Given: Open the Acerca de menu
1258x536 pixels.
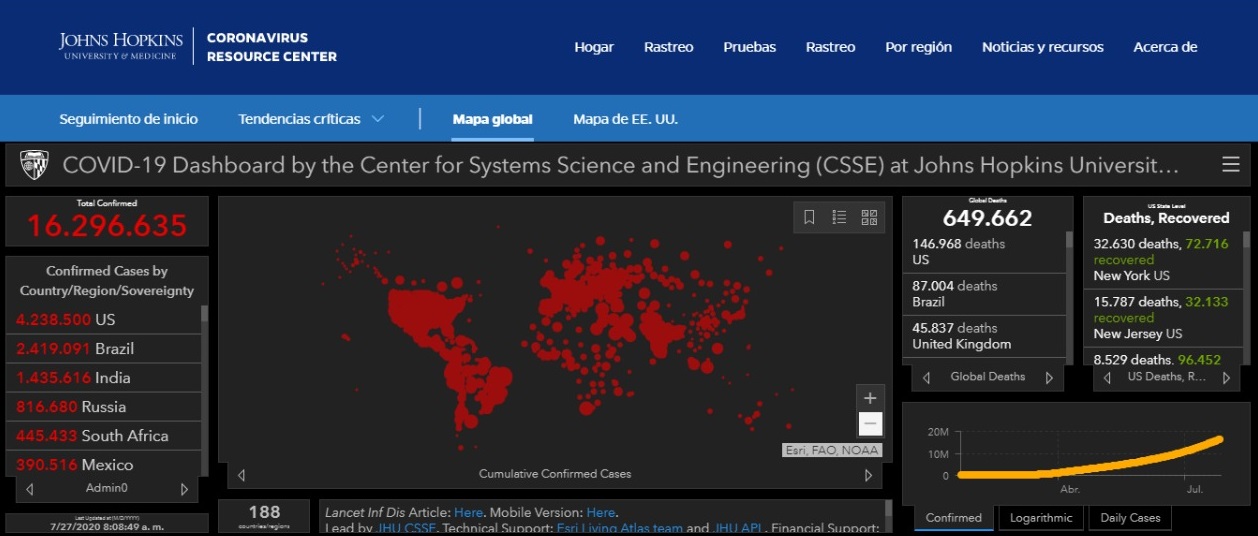Looking at the screenshot, I should pos(1165,47).
